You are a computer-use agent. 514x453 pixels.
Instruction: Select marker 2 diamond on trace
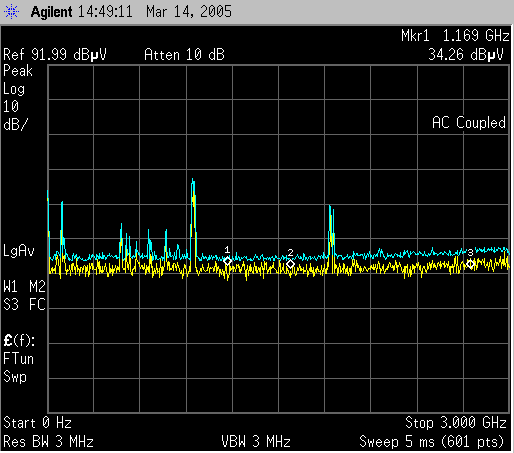click(290, 264)
